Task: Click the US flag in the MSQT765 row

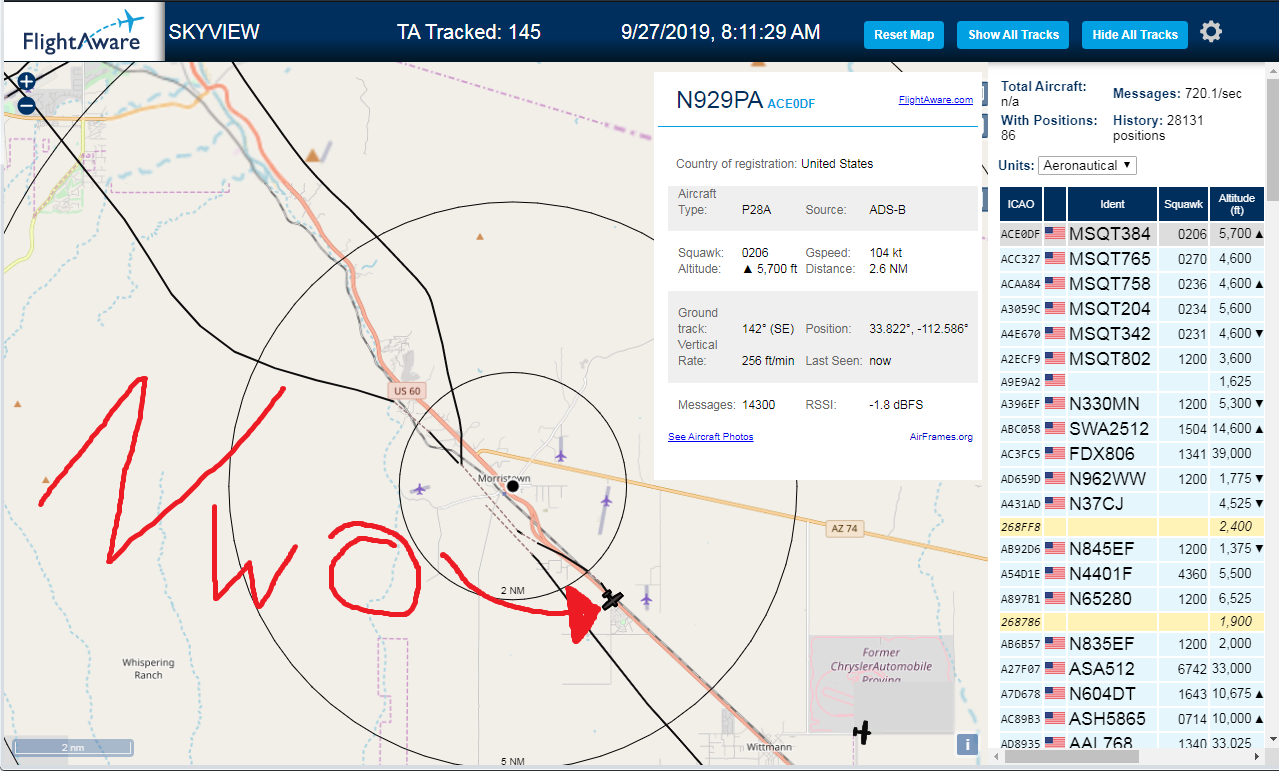Action: point(1055,259)
